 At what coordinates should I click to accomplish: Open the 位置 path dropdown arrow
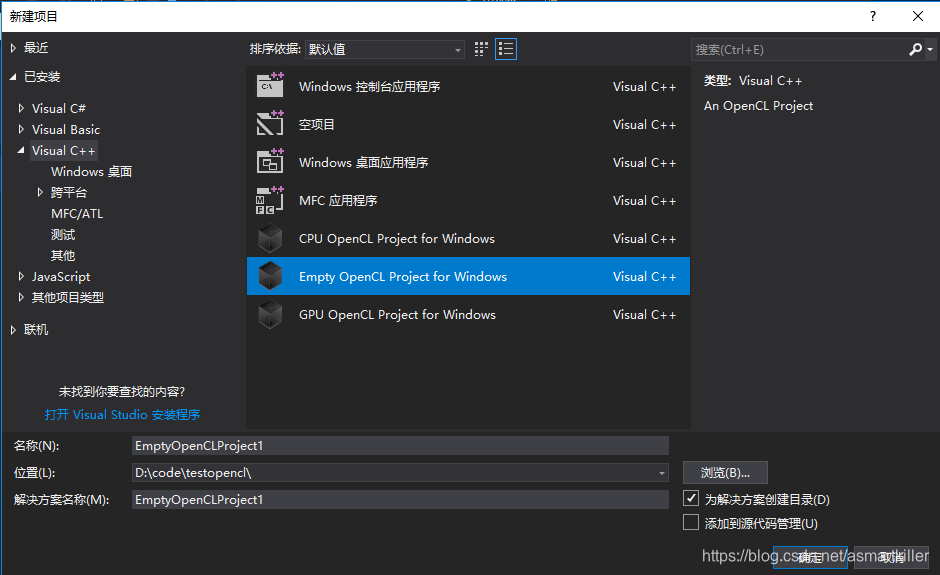(x=662, y=472)
